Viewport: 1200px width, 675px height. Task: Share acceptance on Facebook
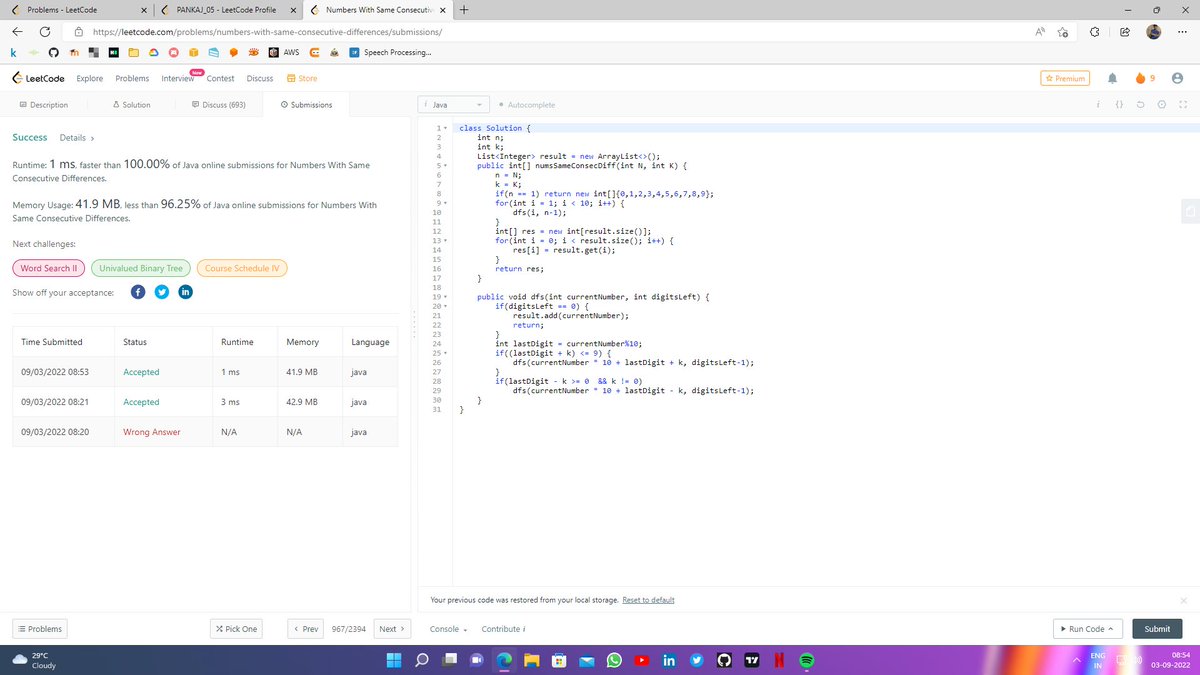point(138,292)
